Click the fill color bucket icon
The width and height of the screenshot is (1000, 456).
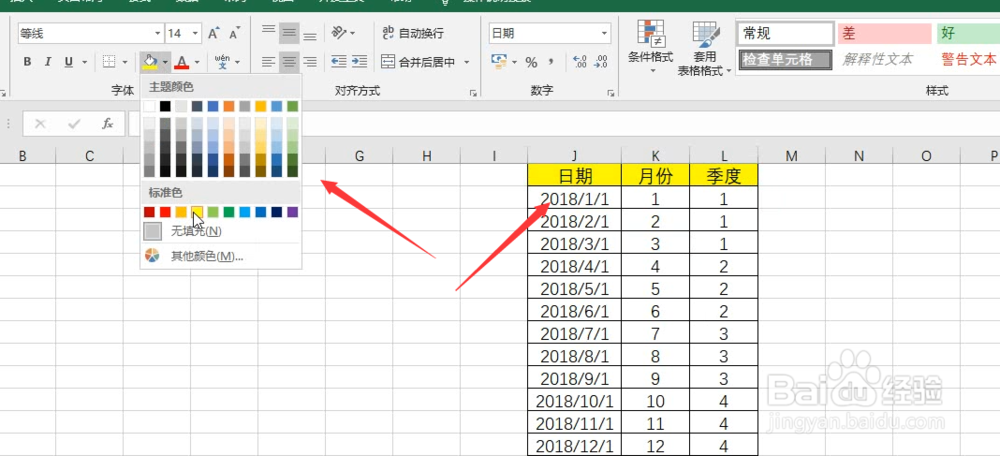pyautogui.click(x=150, y=62)
